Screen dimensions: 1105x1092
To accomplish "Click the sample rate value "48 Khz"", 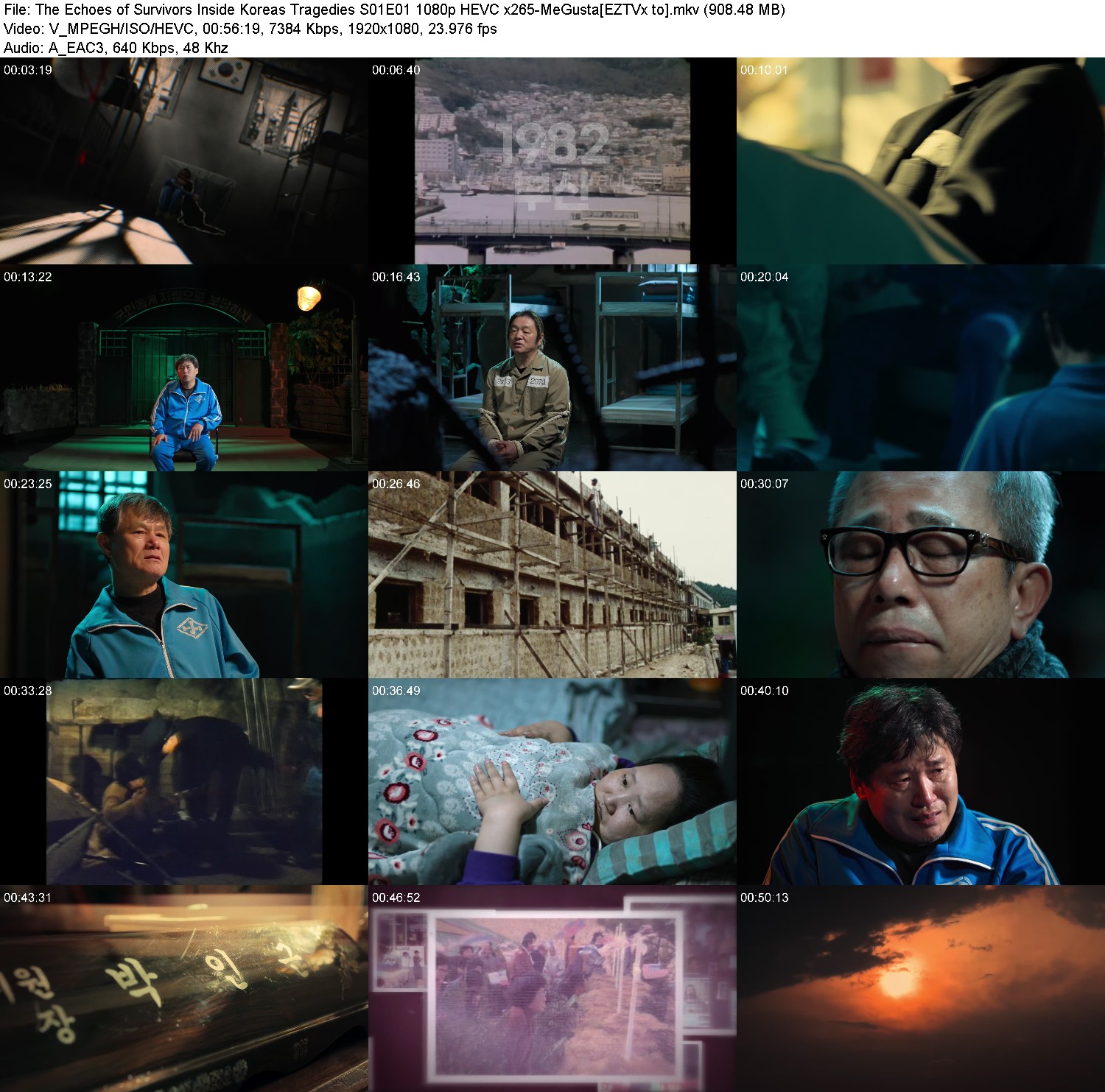I will (x=206, y=48).
